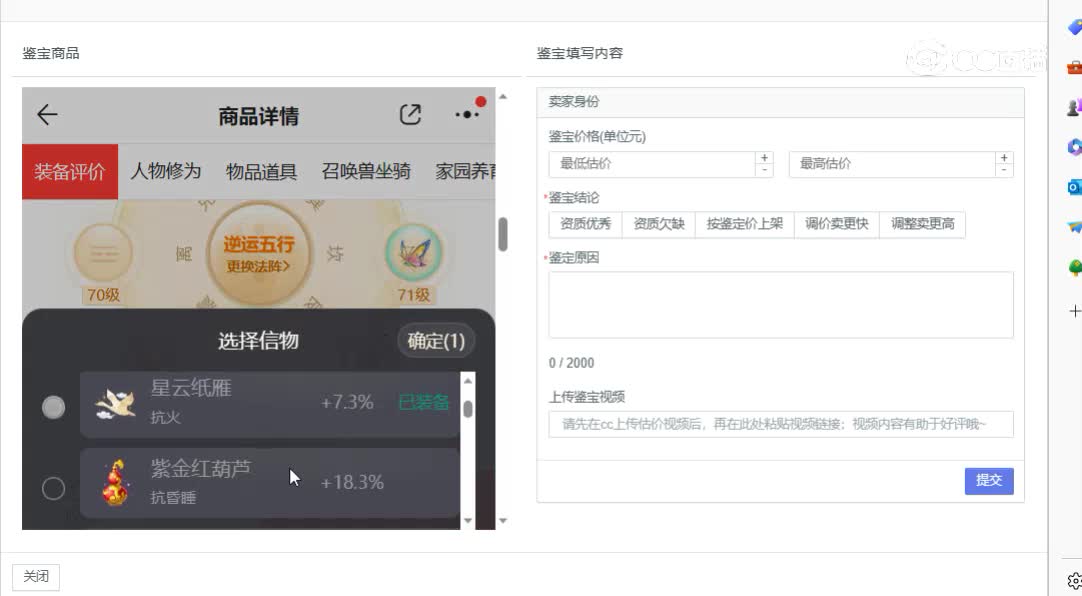Viewport: 1082px width, 596px height.
Task: Click product panel scrollbar up arrow
Action: point(503,97)
